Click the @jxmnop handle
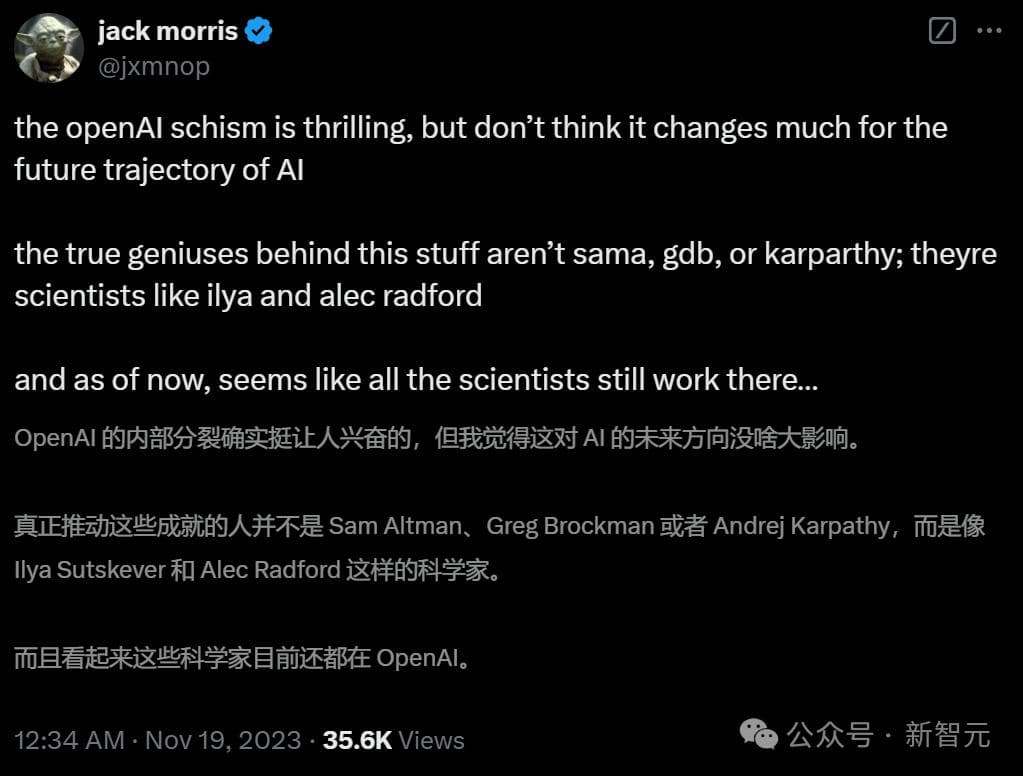 tap(153, 66)
